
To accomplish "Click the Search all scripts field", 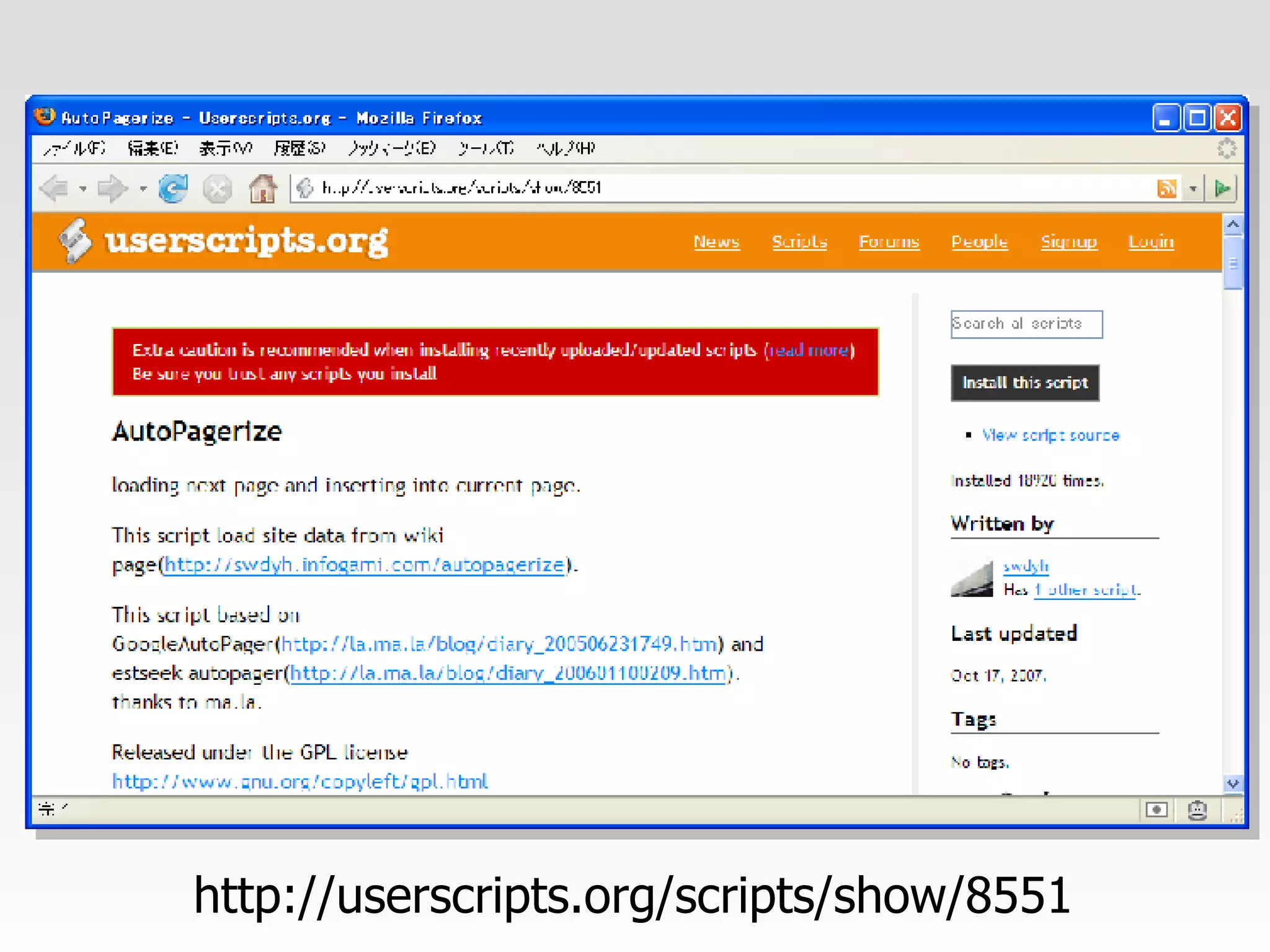I will click(x=1026, y=324).
